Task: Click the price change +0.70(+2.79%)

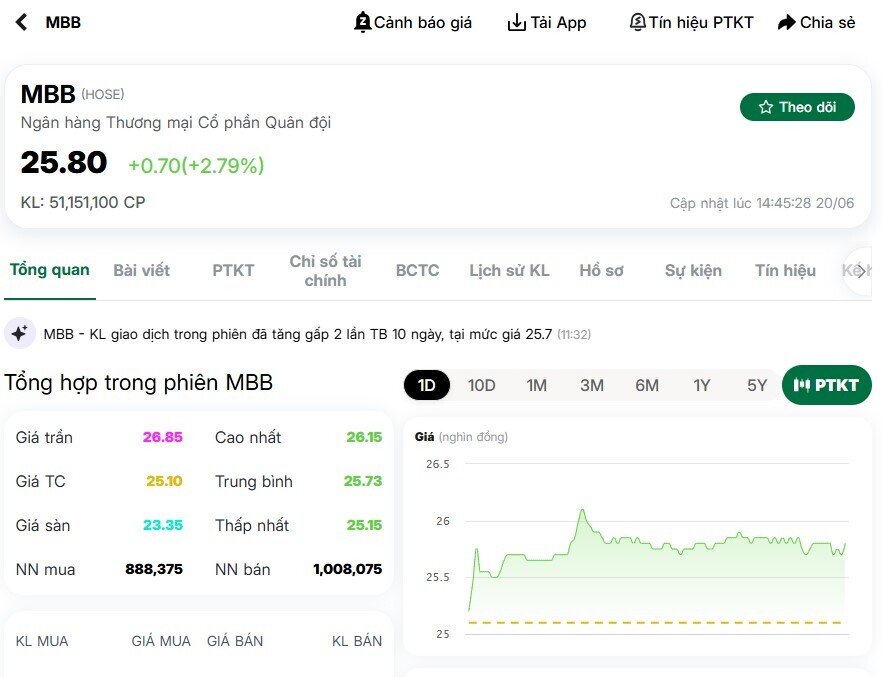Action: [196, 166]
